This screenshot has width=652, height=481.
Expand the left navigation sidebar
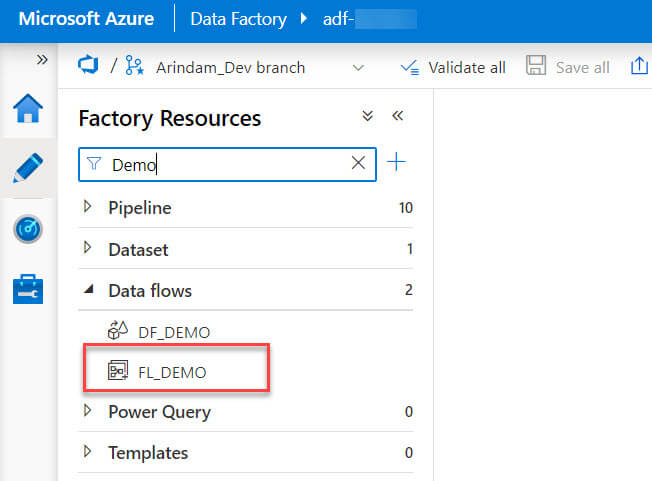pyautogui.click(x=42, y=60)
